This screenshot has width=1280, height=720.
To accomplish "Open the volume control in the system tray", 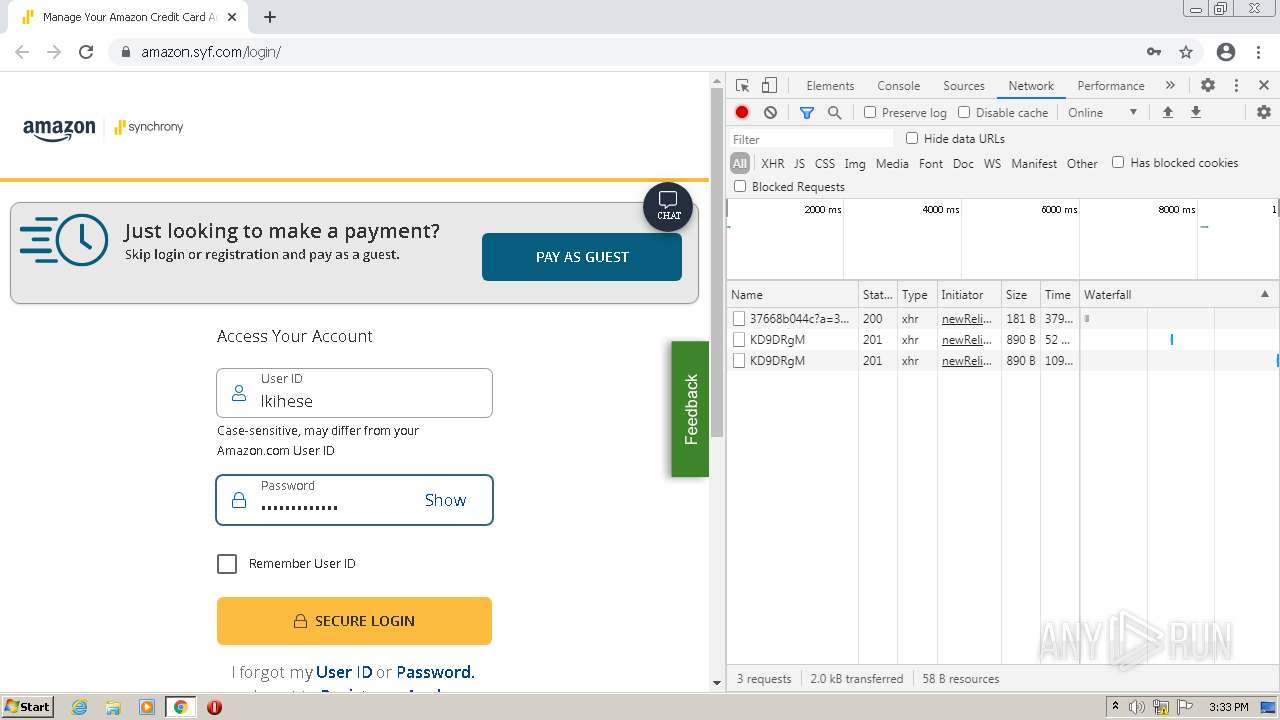I will [1137, 707].
